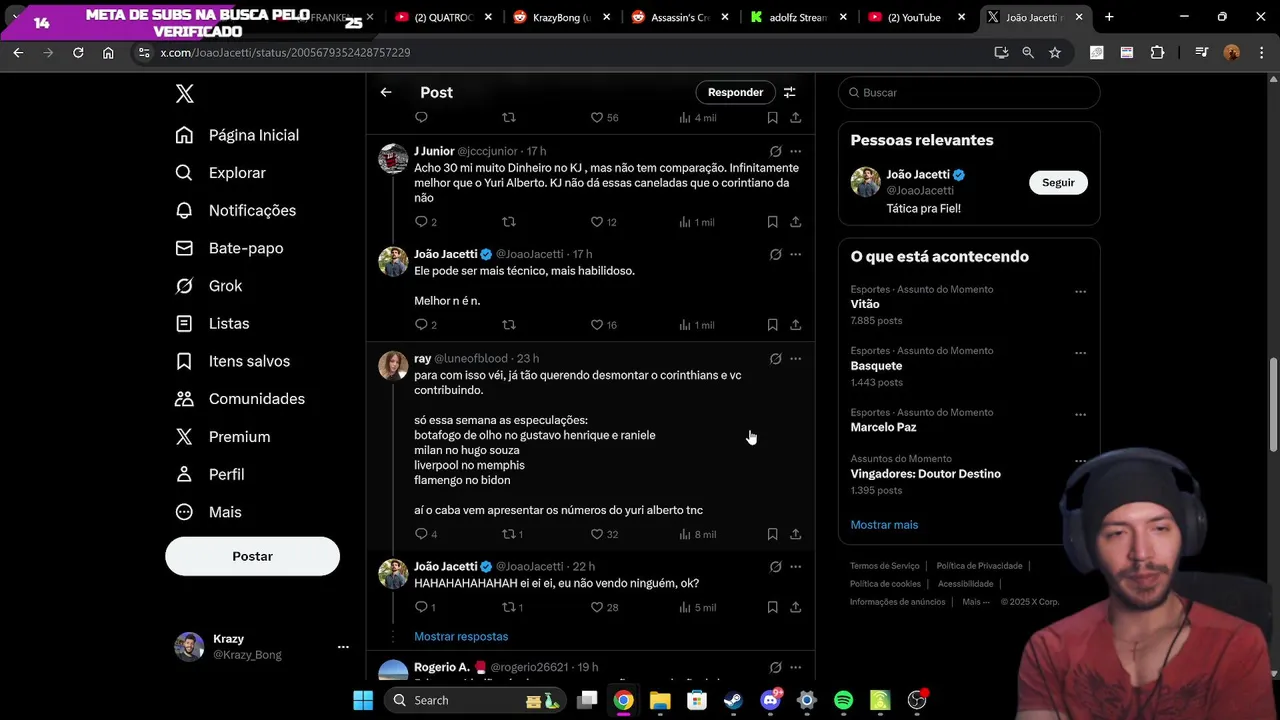Open more options for Basquete trend
This screenshot has height=720, width=1280.
1080,353
